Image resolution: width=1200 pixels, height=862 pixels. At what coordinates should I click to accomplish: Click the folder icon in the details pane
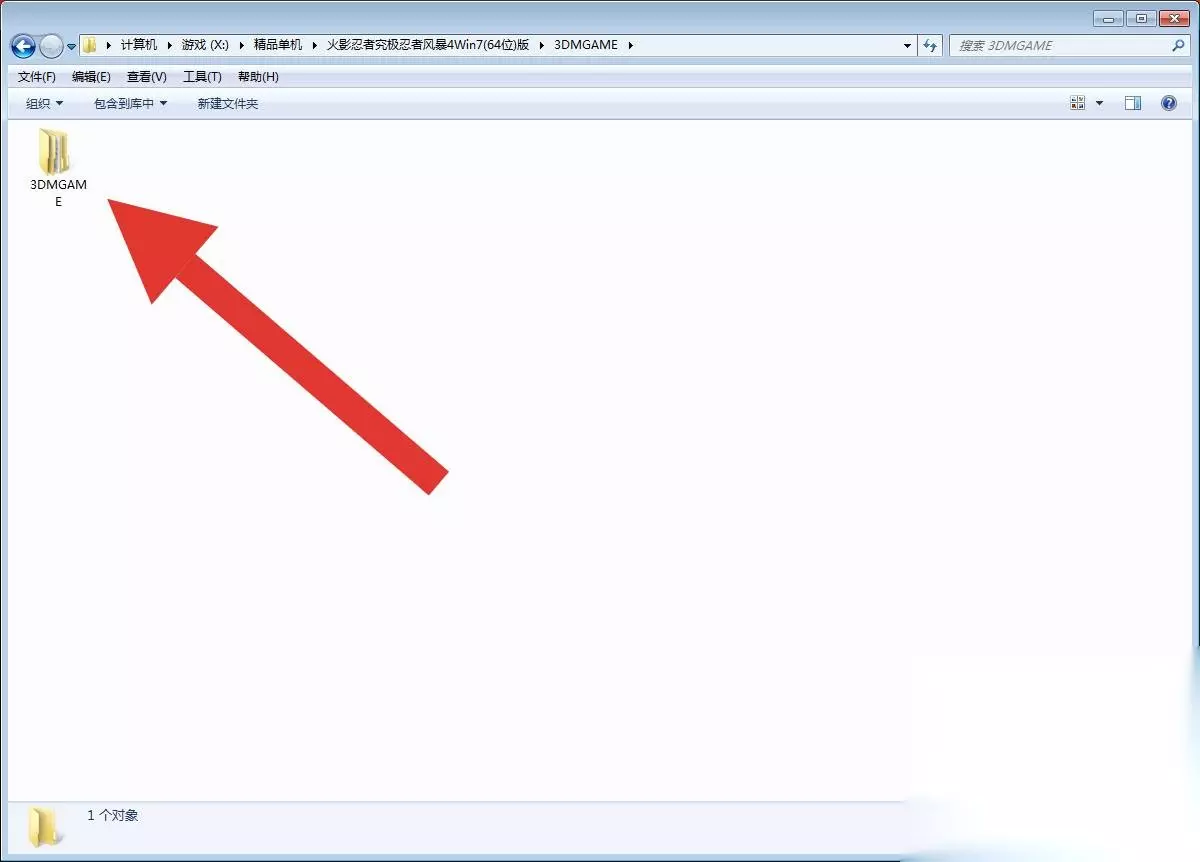coord(43,827)
